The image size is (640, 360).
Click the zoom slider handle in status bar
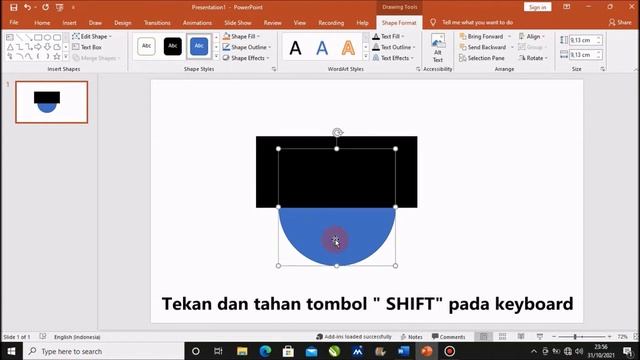[575, 337]
